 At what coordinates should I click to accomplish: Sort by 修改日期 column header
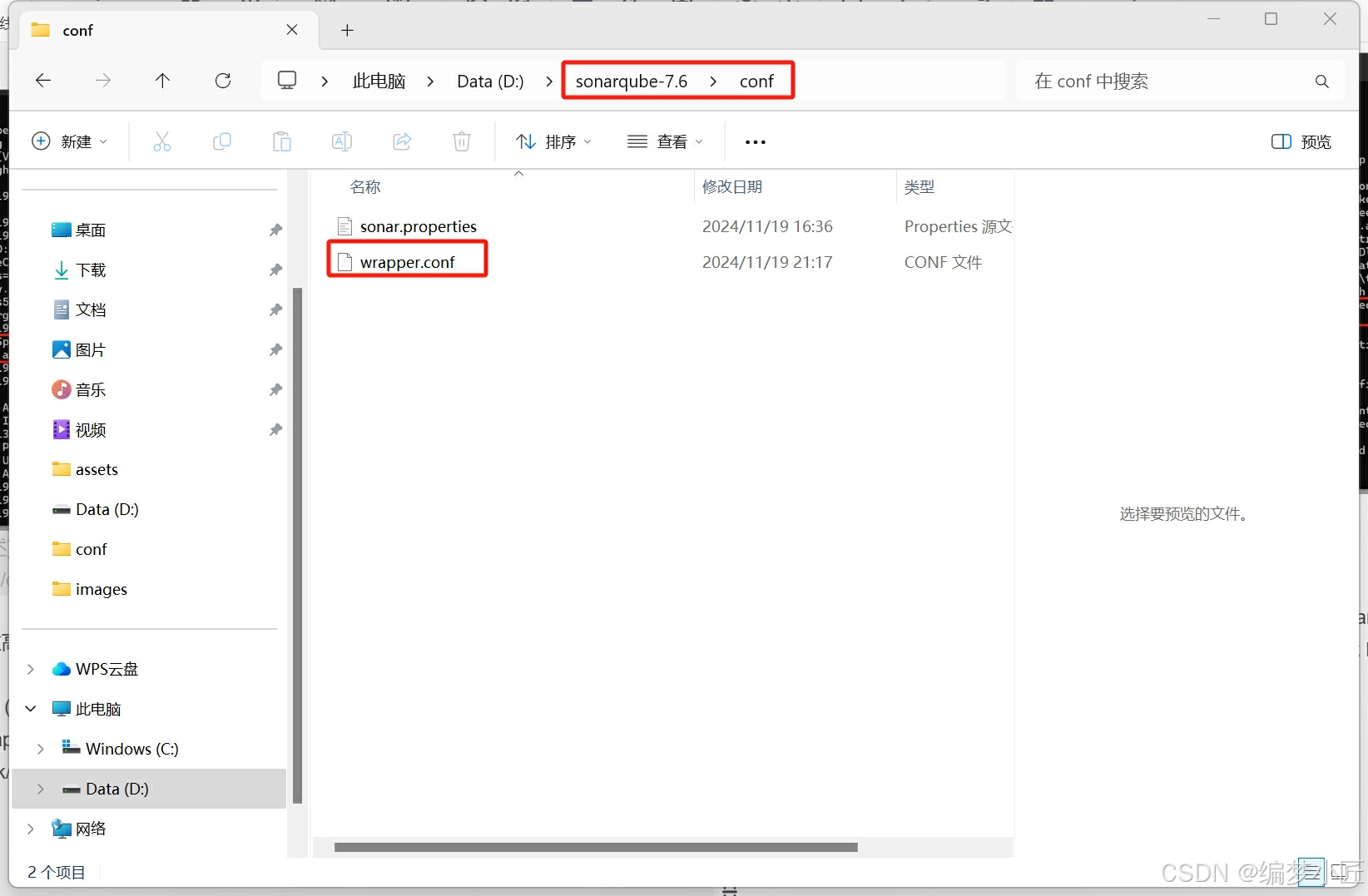coord(732,187)
